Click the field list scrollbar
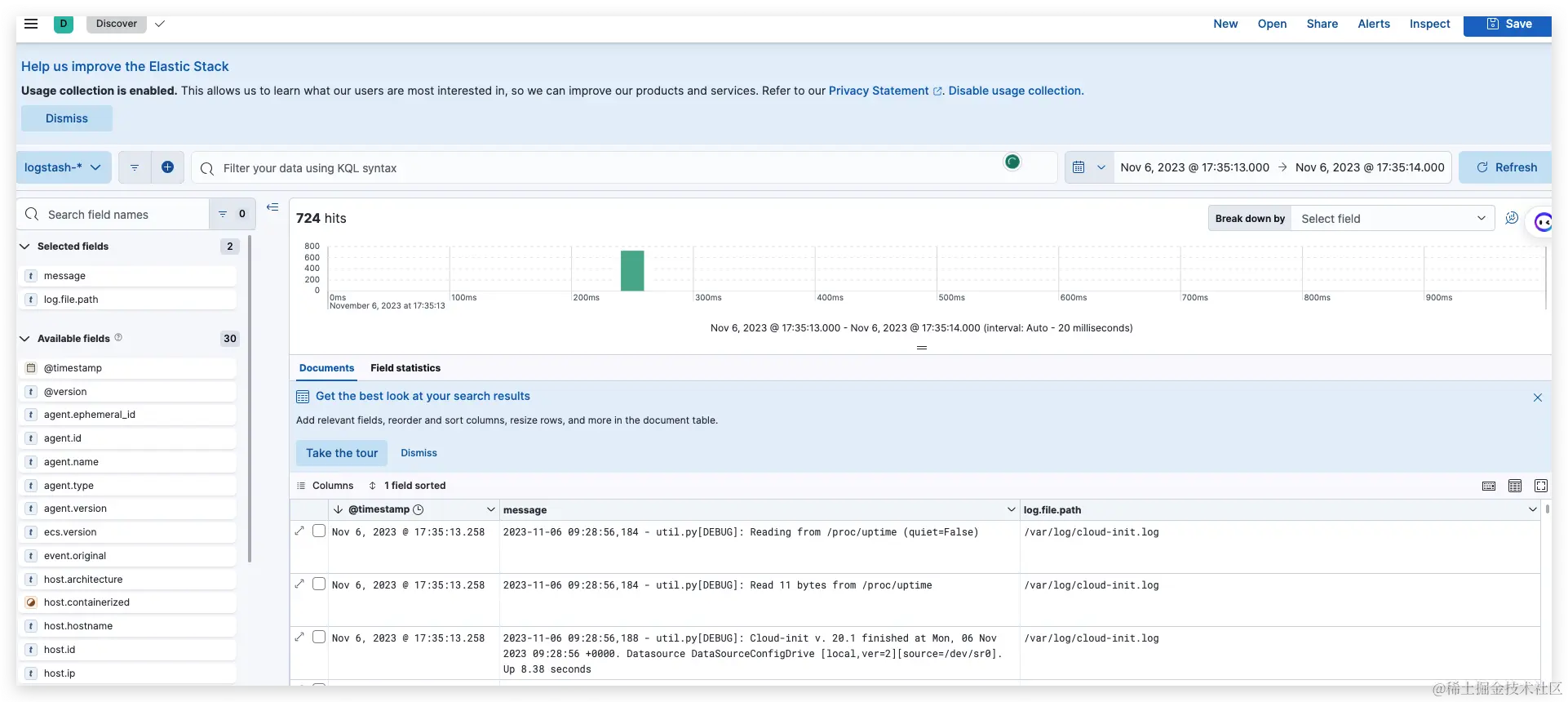This screenshot has width=1568, height=702. click(250, 400)
